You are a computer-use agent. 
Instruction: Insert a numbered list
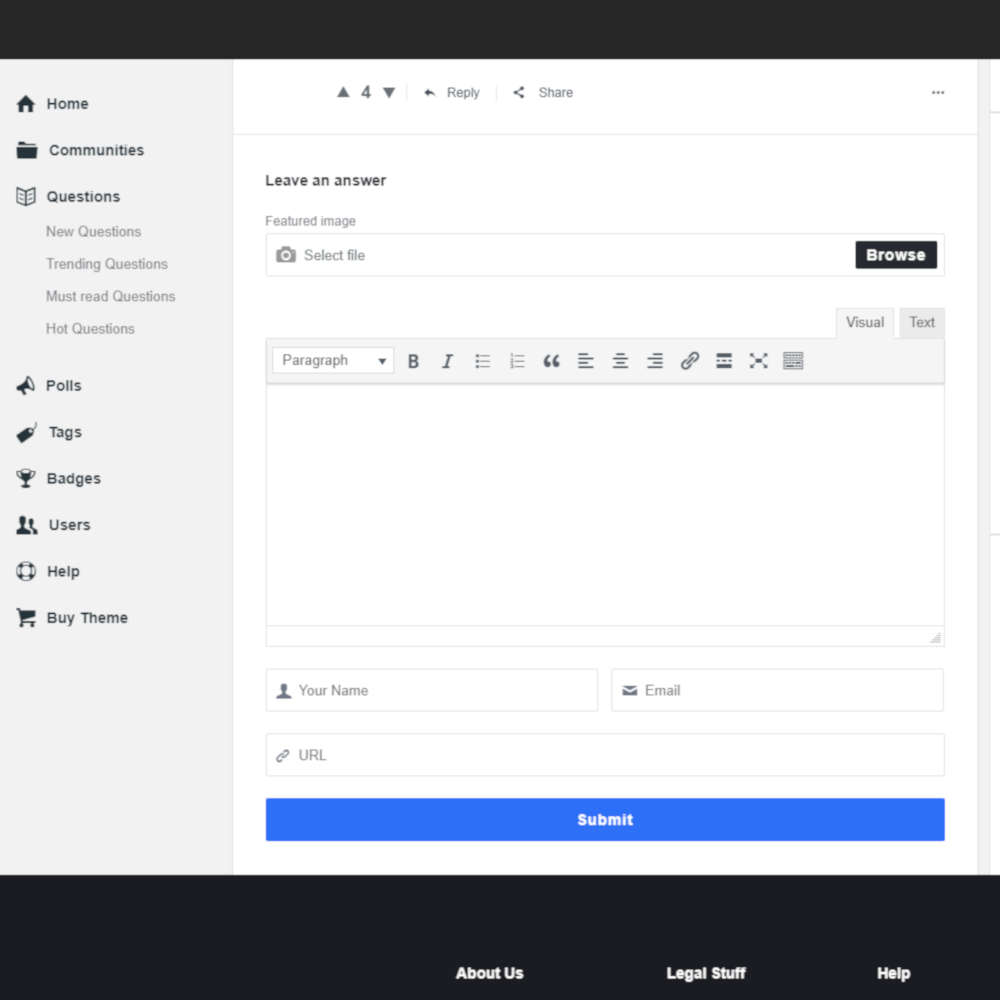click(x=517, y=361)
